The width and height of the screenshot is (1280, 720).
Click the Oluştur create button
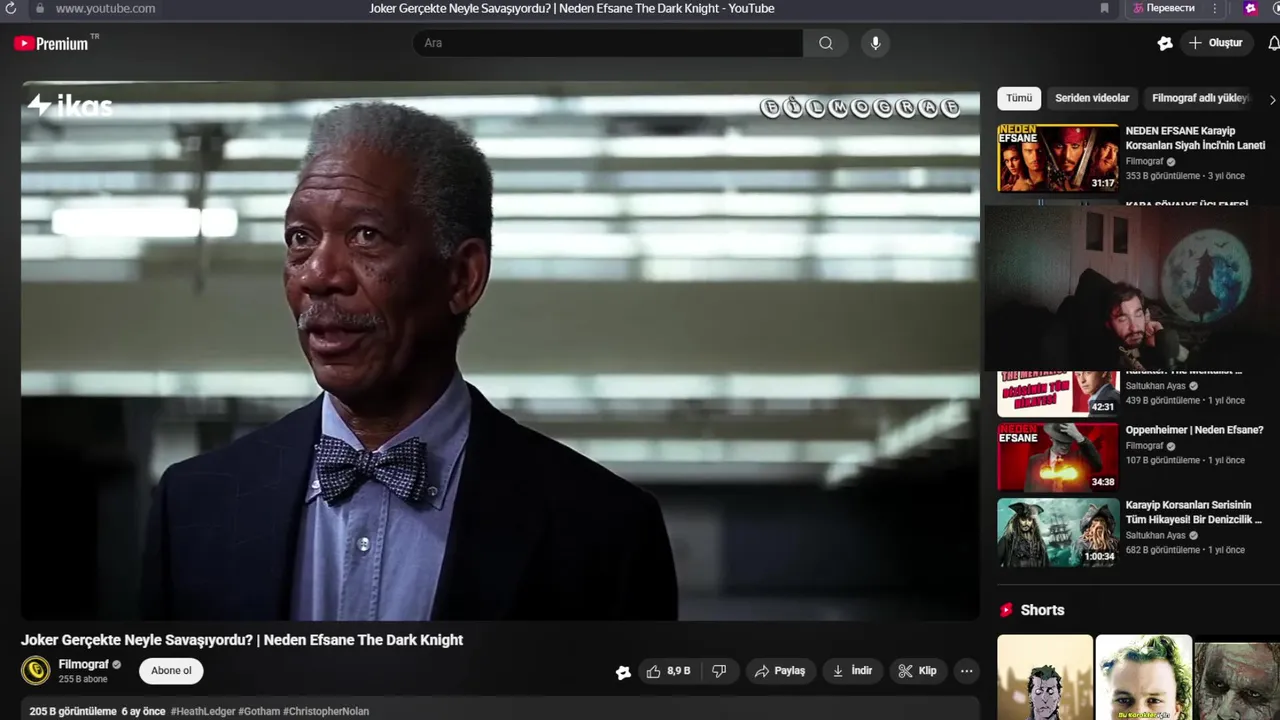[1216, 43]
